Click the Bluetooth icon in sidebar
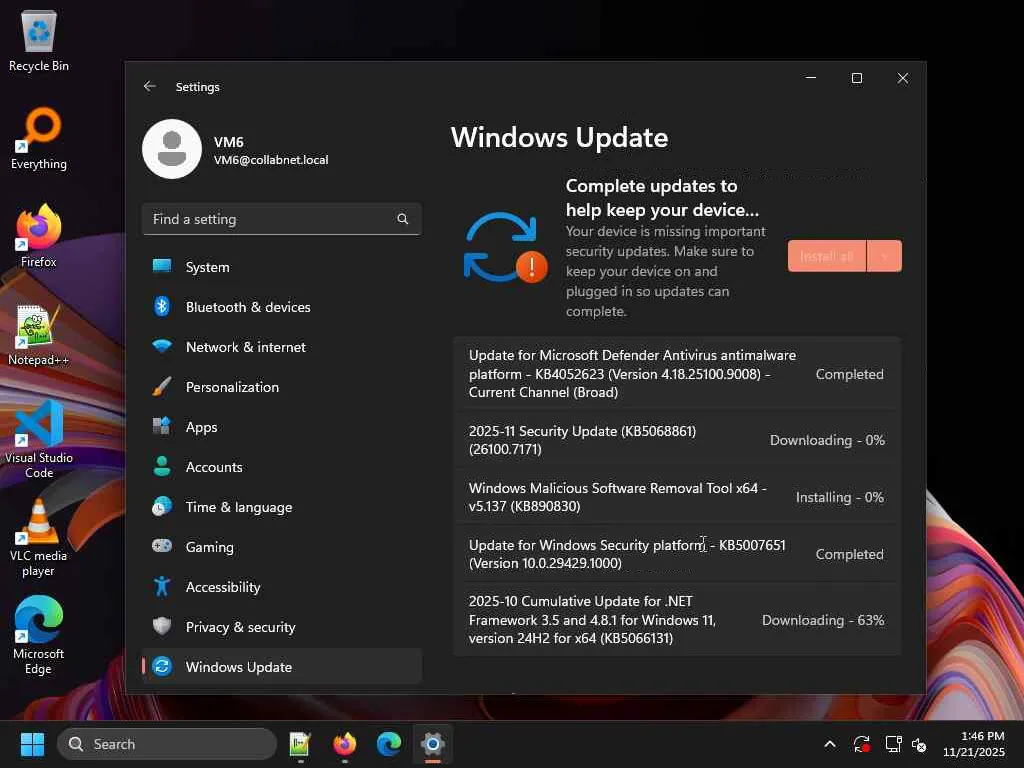1024x768 pixels. (162, 306)
